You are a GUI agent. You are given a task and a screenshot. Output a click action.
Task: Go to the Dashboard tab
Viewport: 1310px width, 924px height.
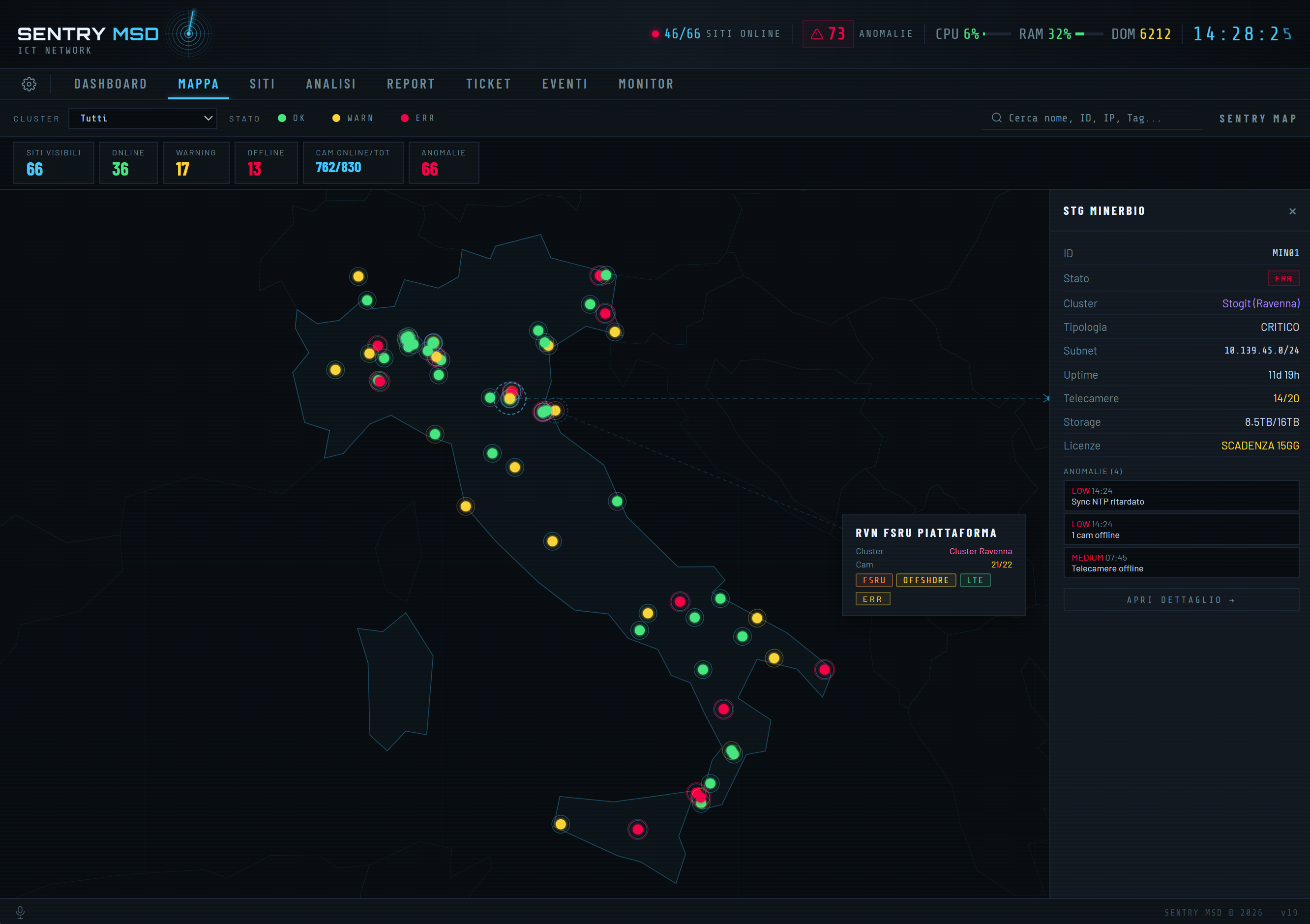[111, 84]
